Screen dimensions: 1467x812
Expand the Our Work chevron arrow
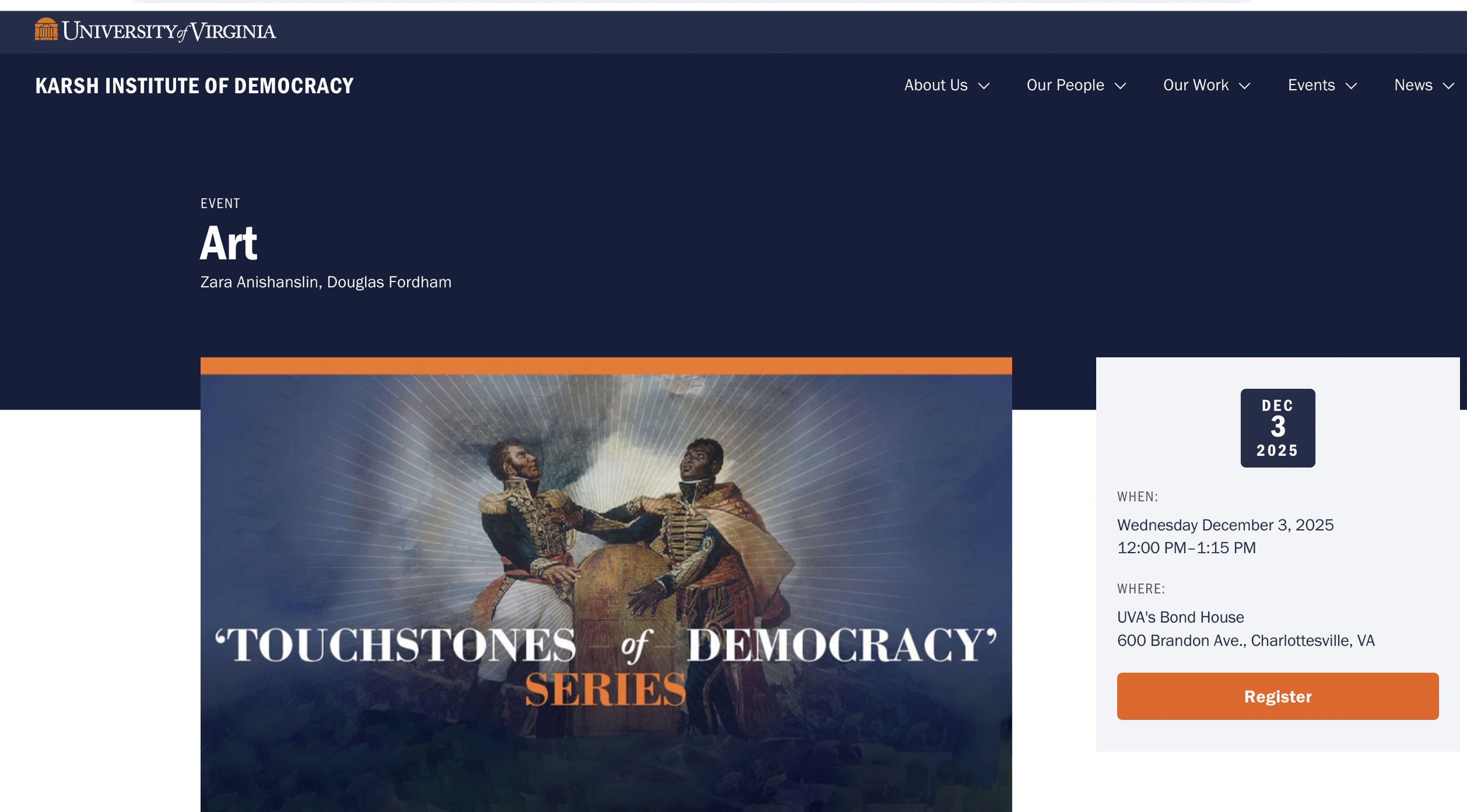1245,86
